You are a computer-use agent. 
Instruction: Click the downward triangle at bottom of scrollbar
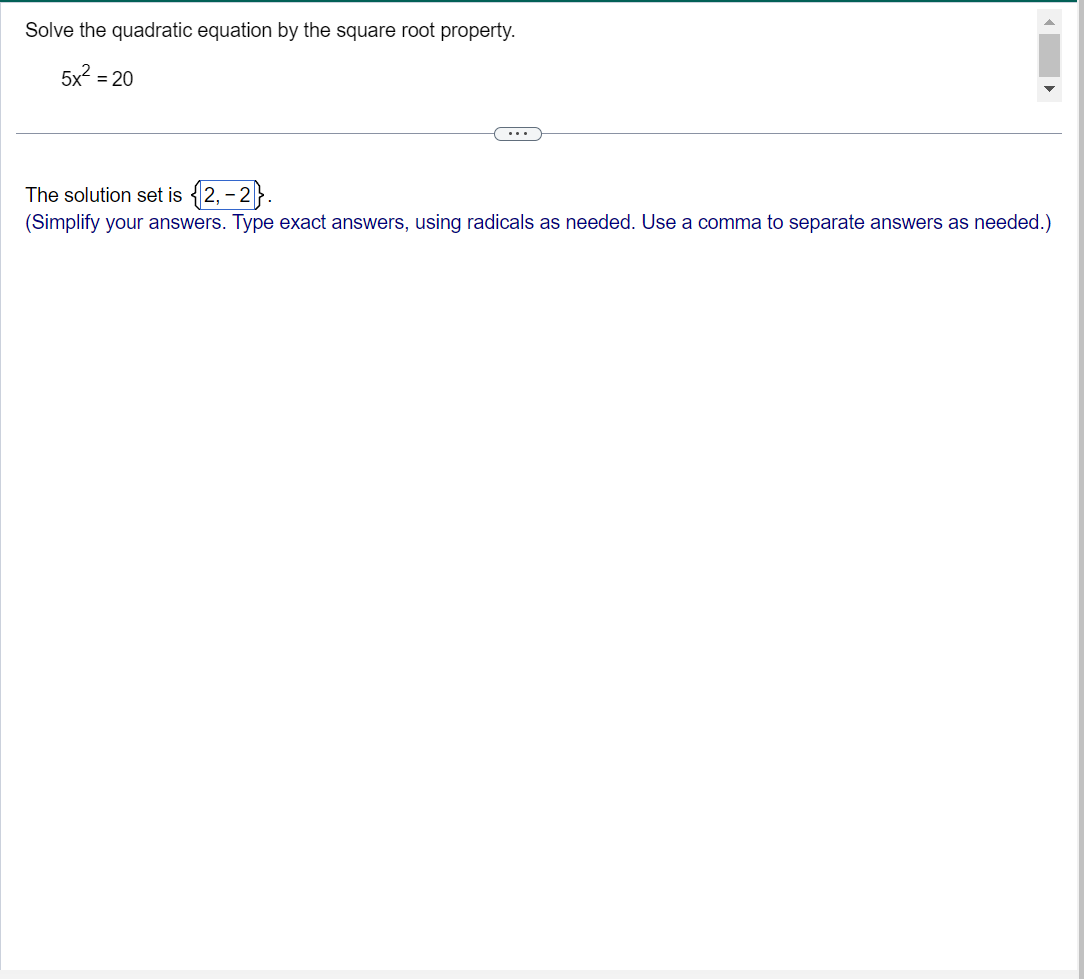point(1048,89)
